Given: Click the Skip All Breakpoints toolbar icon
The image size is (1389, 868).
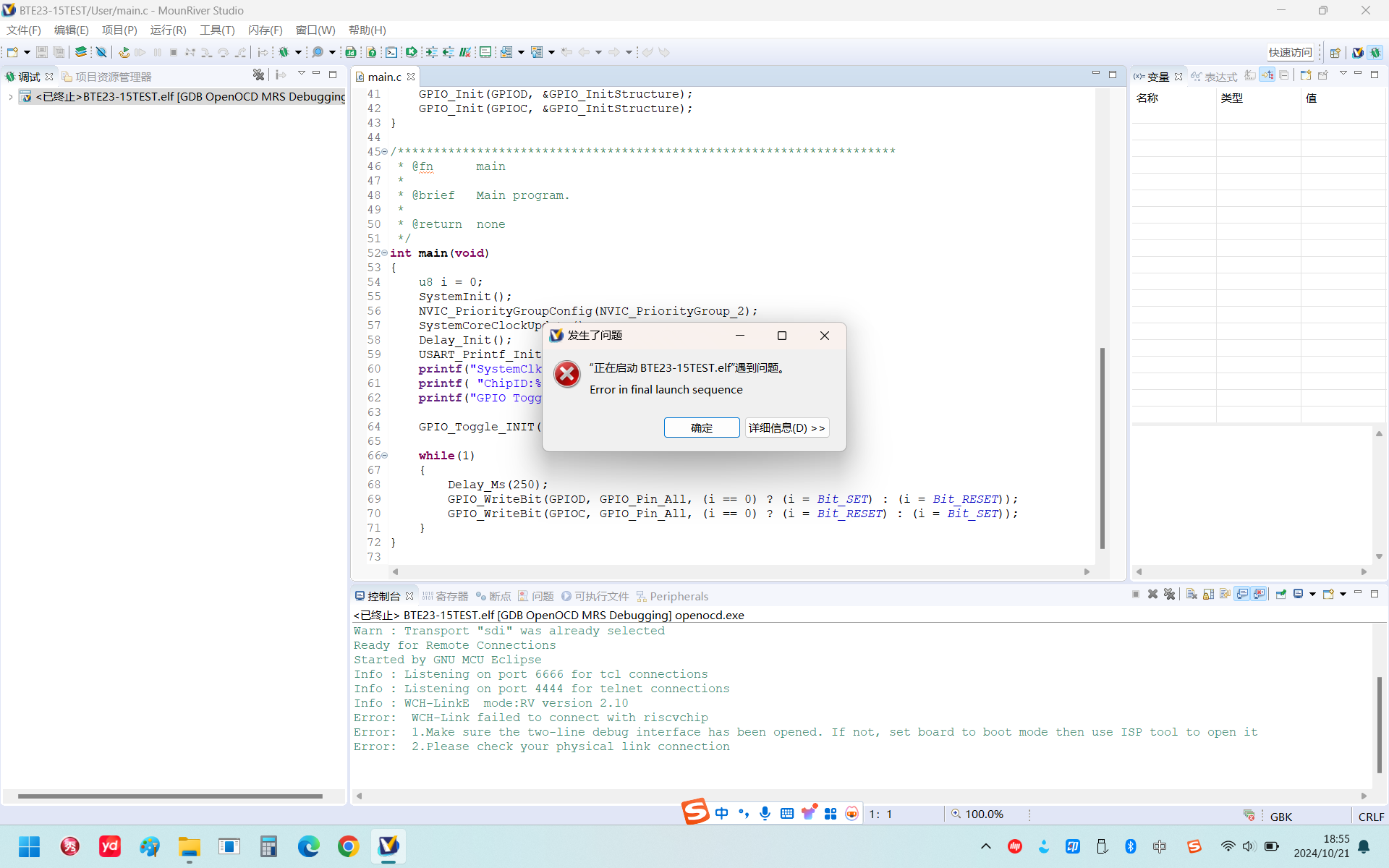Looking at the screenshot, I should [x=101, y=52].
